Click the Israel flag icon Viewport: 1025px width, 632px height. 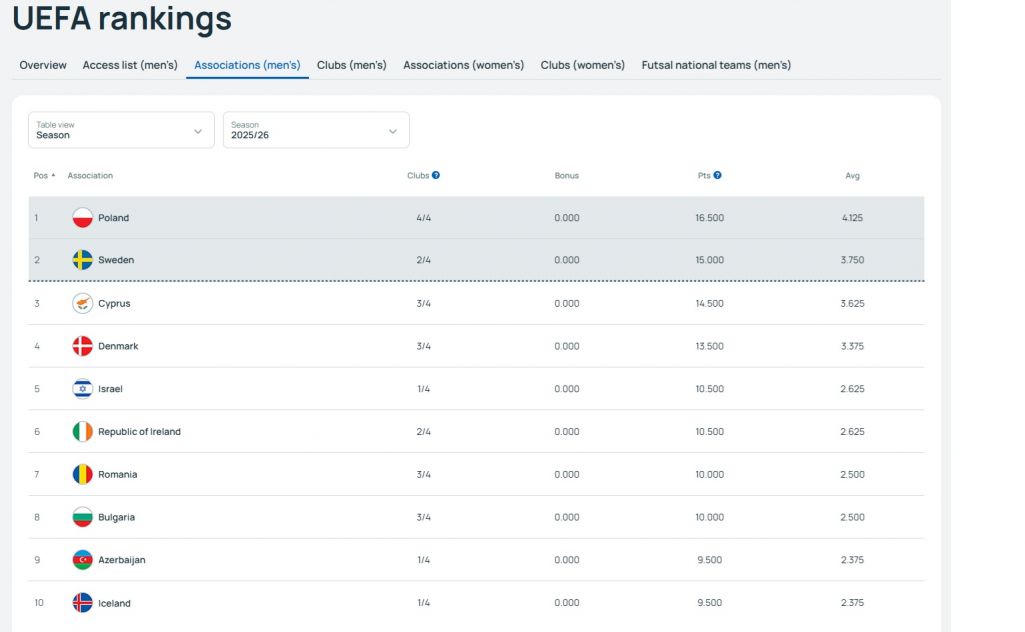[x=82, y=388]
